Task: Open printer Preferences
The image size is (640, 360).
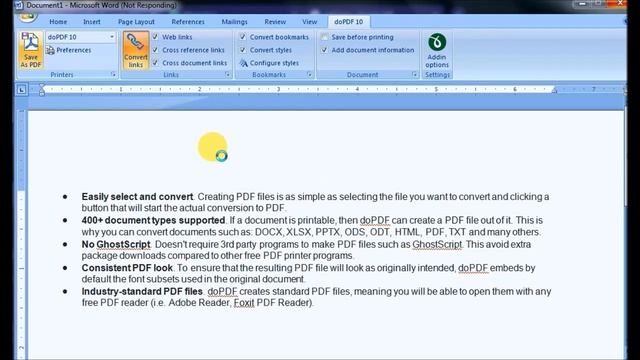Action: (69, 50)
